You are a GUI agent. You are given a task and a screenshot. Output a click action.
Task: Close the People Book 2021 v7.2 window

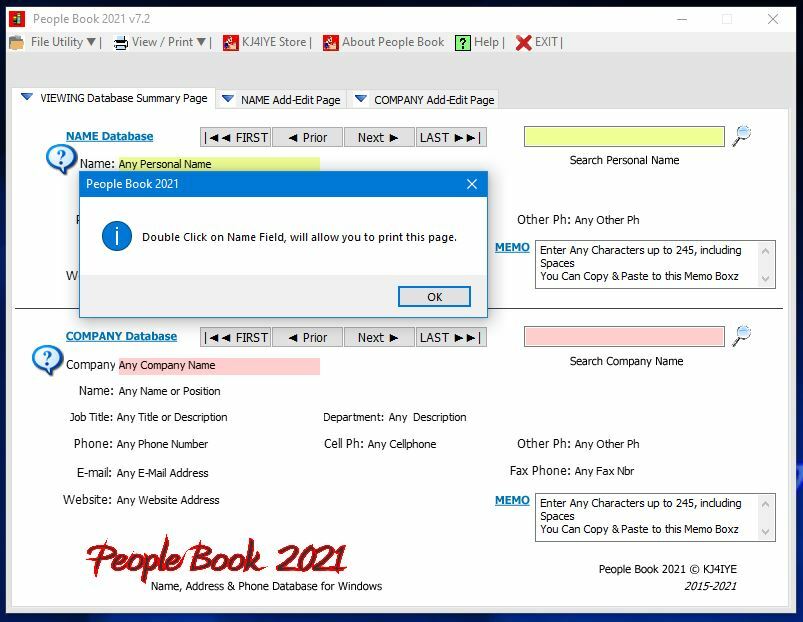click(x=773, y=19)
